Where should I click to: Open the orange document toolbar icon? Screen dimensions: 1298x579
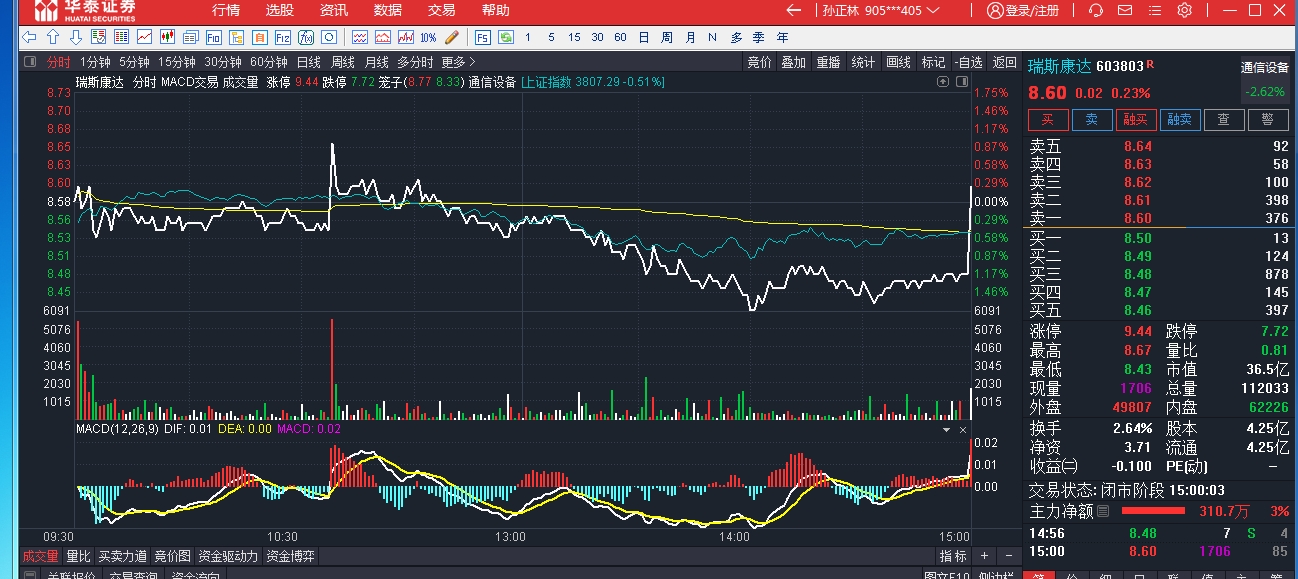pyautogui.click(x=259, y=37)
